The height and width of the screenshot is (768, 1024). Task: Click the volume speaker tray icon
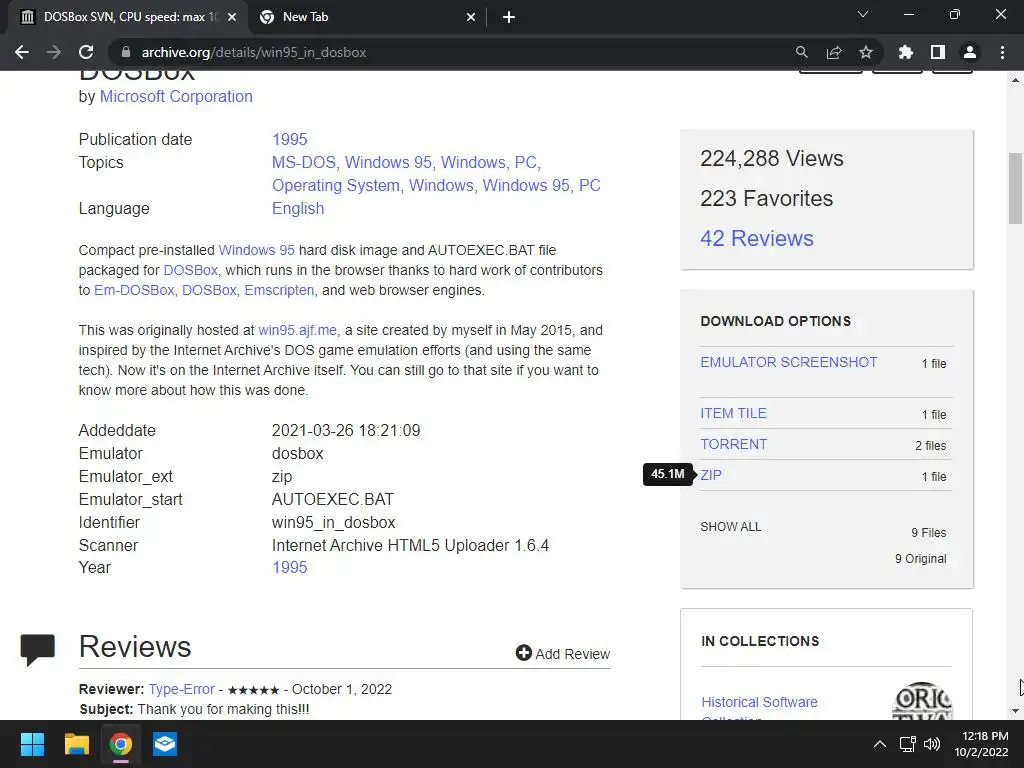pyautogui.click(x=932, y=744)
